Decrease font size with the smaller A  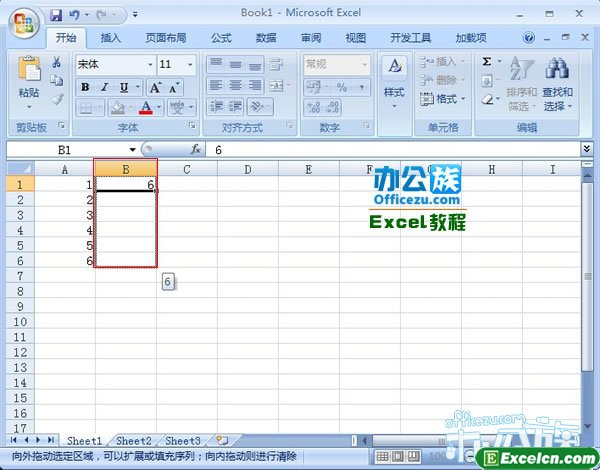pos(174,87)
